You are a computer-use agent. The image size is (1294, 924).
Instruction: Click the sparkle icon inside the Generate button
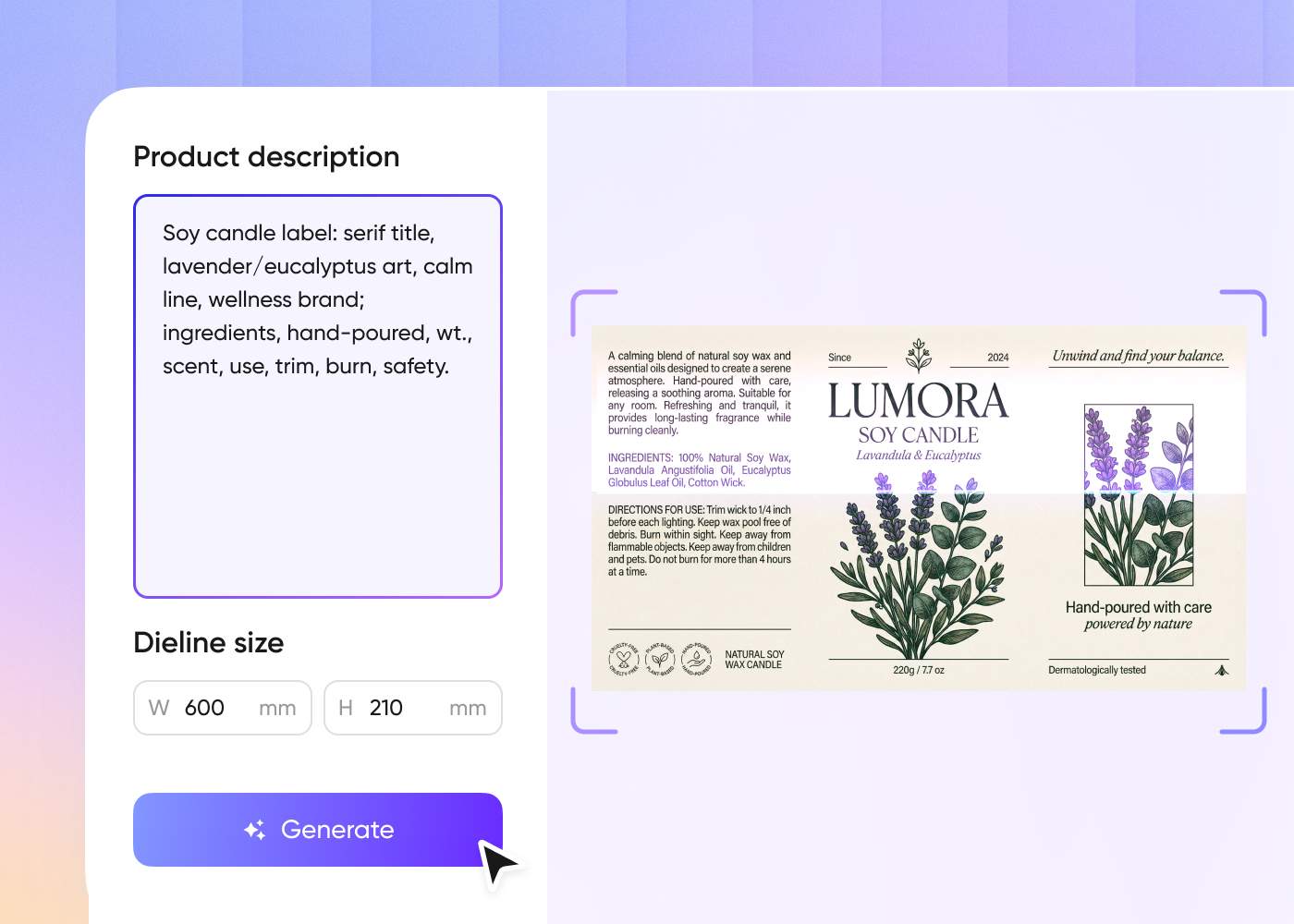click(254, 829)
